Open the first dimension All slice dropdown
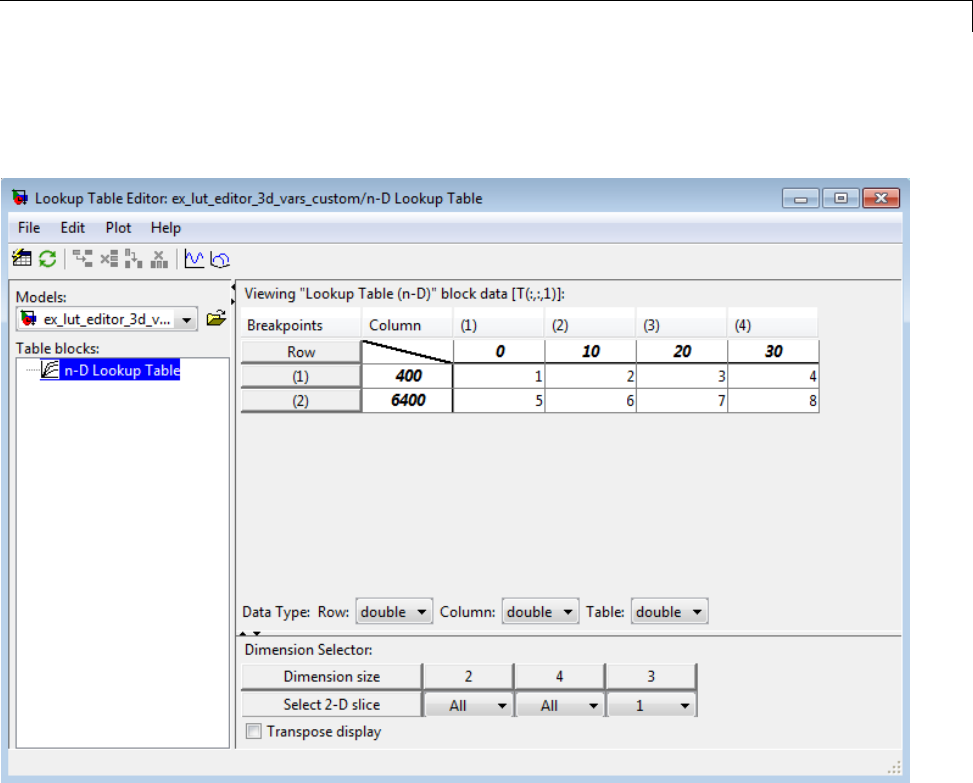This screenshot has width=973, height=783. pos(469,705)
